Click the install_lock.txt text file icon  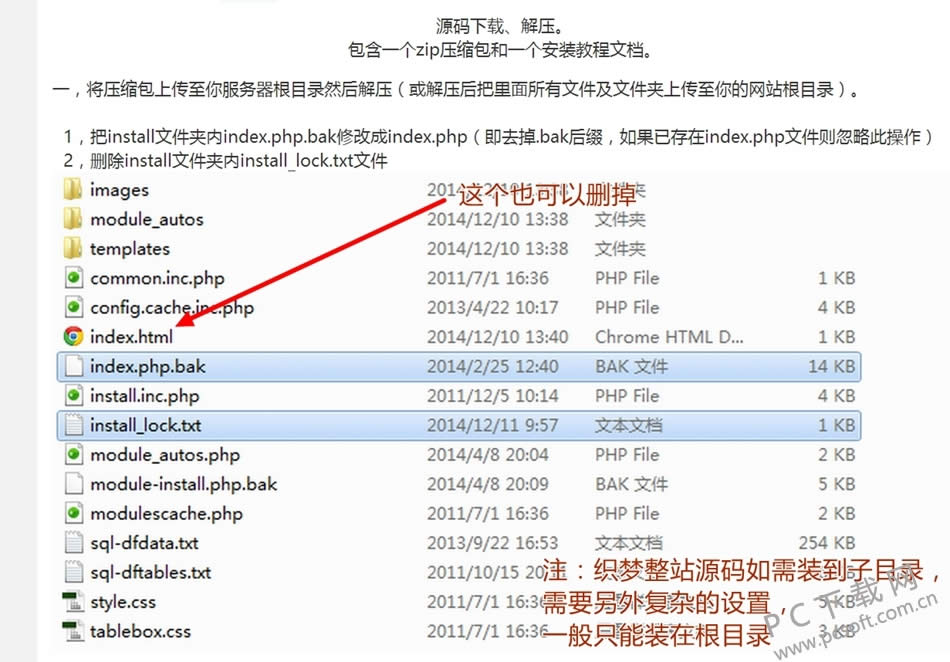[72, 425]
